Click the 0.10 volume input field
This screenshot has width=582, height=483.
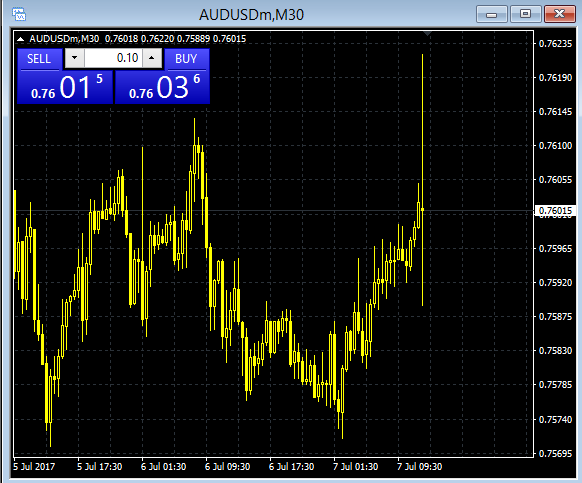pos(113,58)
